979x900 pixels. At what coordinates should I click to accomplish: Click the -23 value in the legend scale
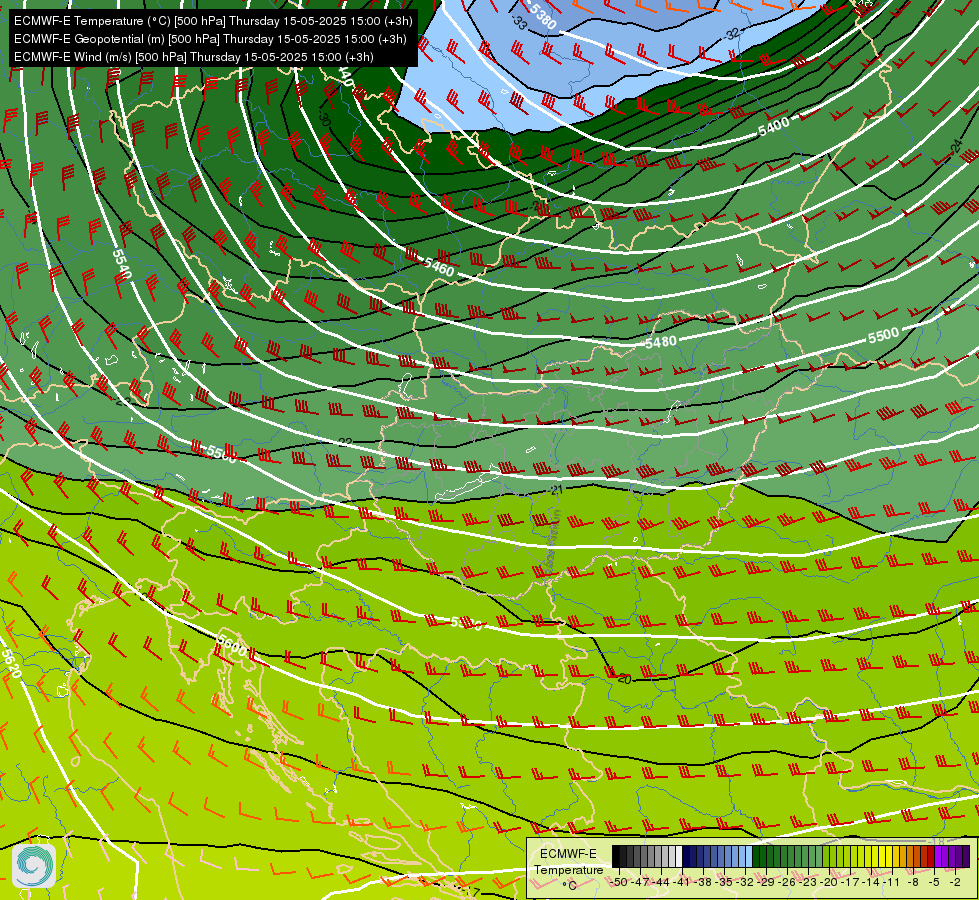pos(809,882)
